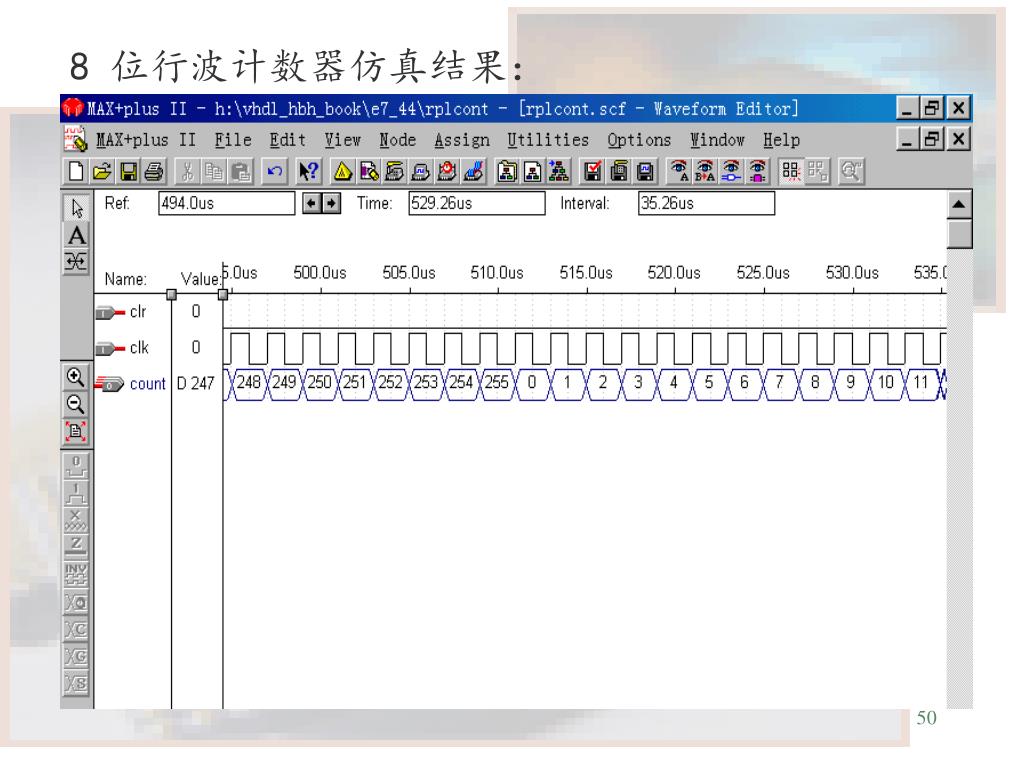Create a new file with the toolbar icon

tap(76, 172)
